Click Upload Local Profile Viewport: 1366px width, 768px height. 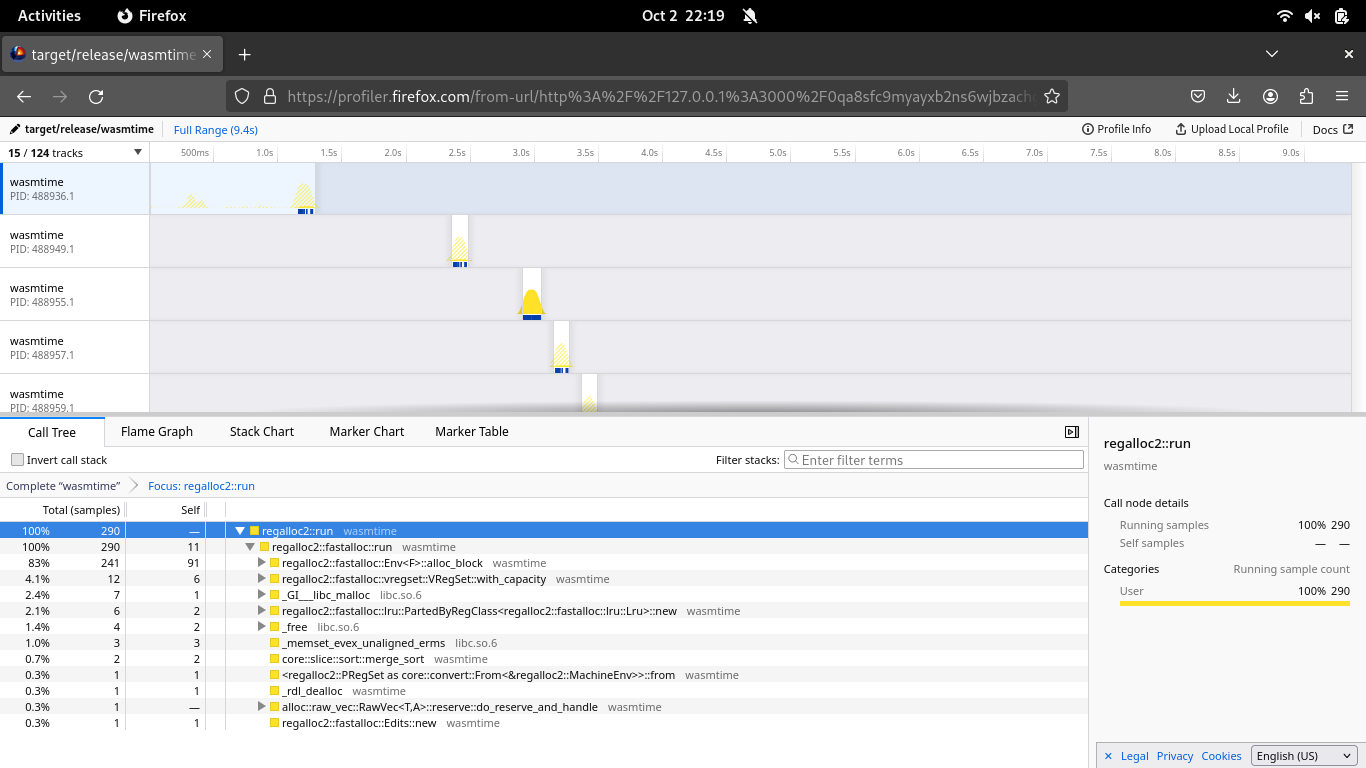click(1231, 129)
